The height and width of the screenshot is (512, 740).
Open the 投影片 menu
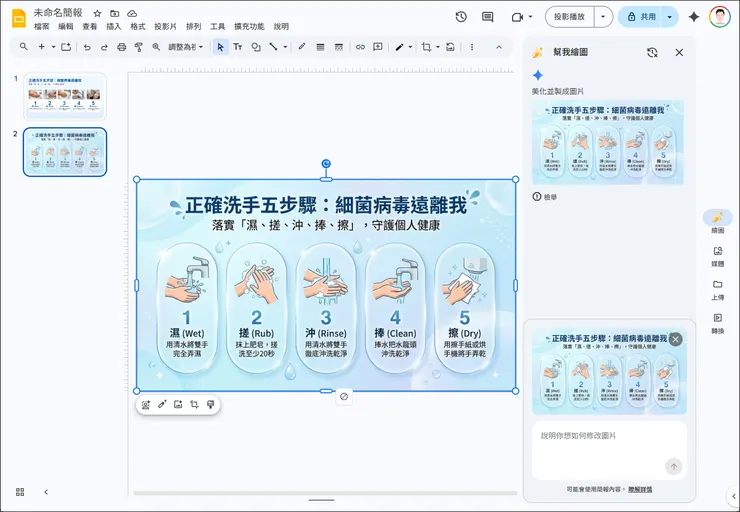165,26
